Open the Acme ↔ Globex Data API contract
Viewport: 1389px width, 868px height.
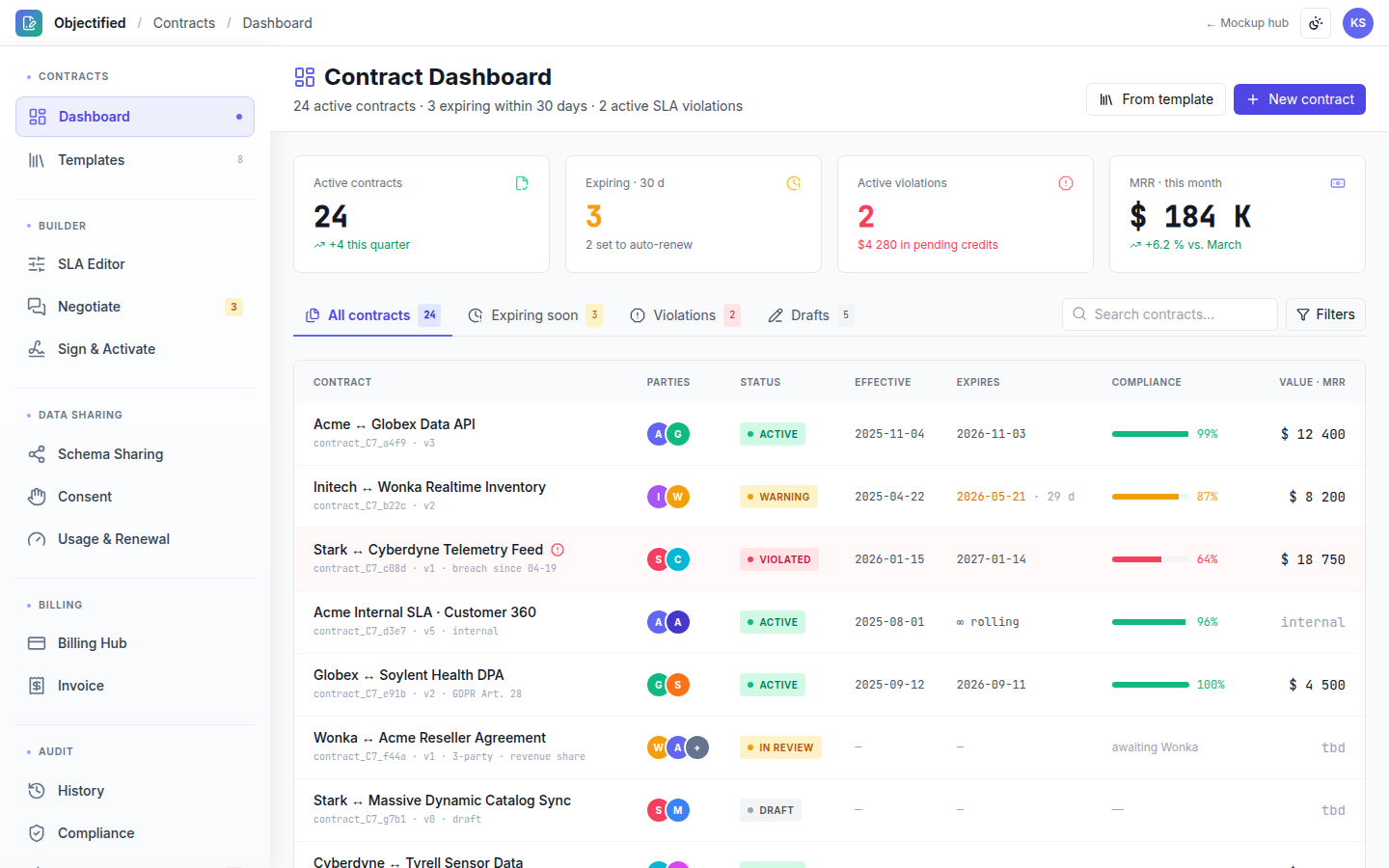pyautogui.click(x=395, y=424)
